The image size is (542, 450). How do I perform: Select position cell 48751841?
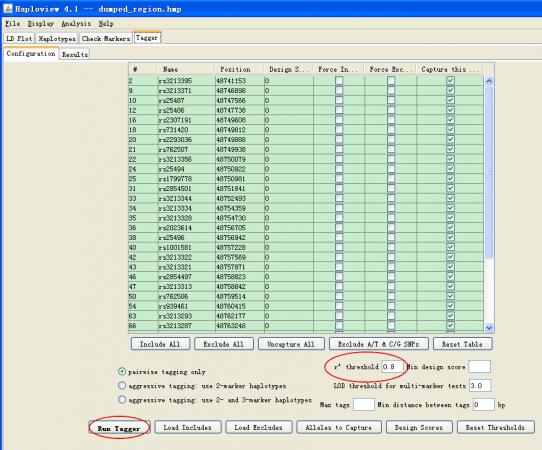click(239, 188)
